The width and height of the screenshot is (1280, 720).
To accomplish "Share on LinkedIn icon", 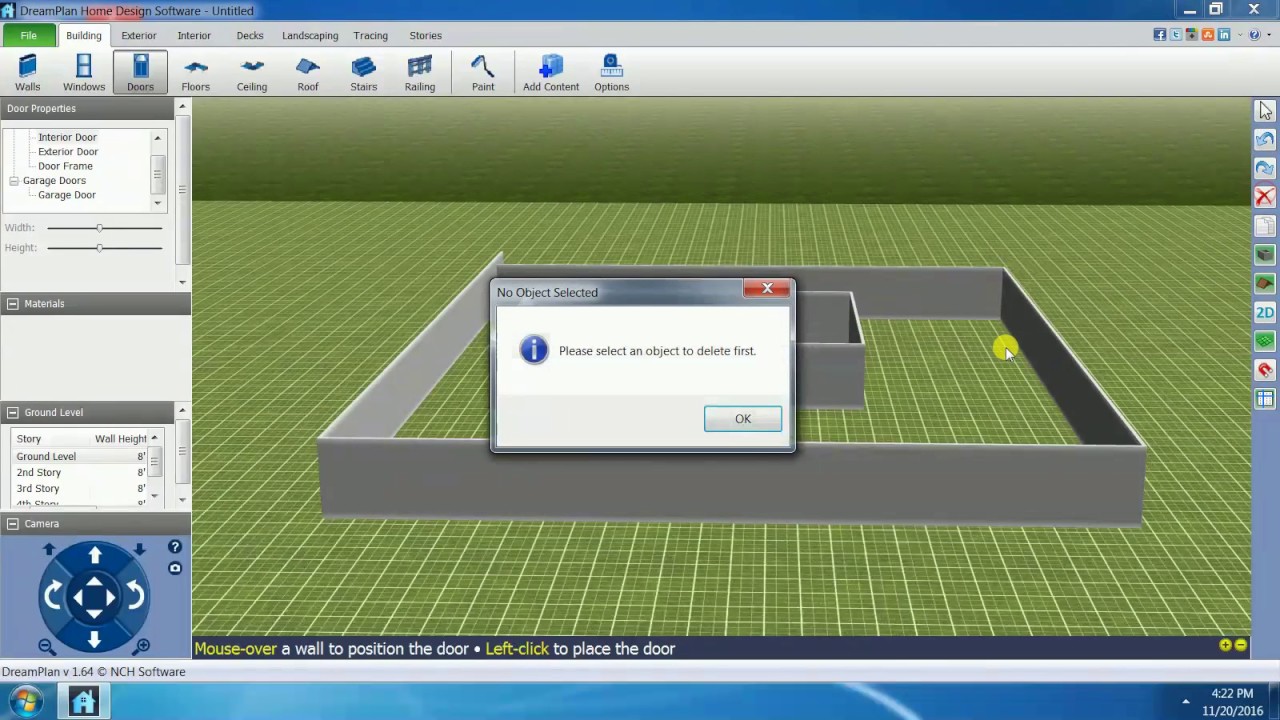I will pyautogui.click(x=1224, y=35).
